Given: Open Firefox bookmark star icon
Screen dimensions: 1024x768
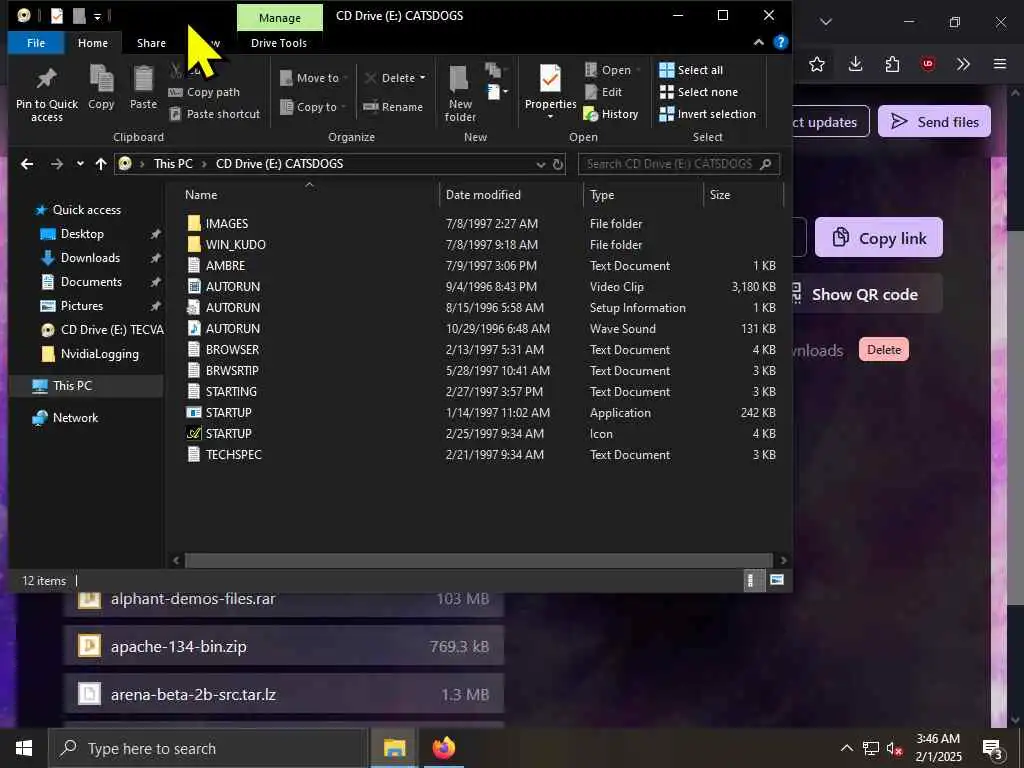Looking at the screenshot, I should (x=816, y=64).
